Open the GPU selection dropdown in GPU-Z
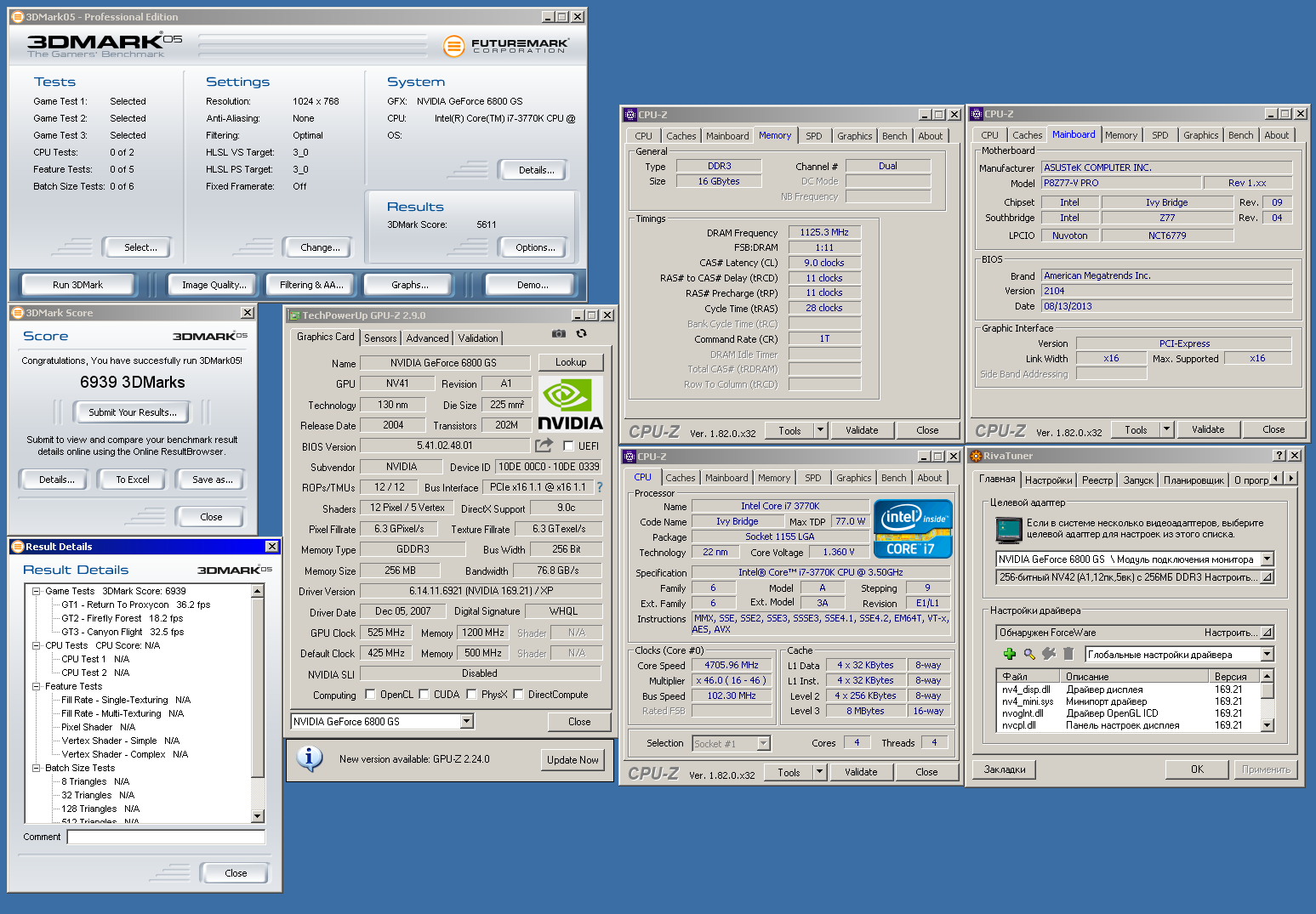This screenshot has height=914, width=1316. click(x=466, y=722)
